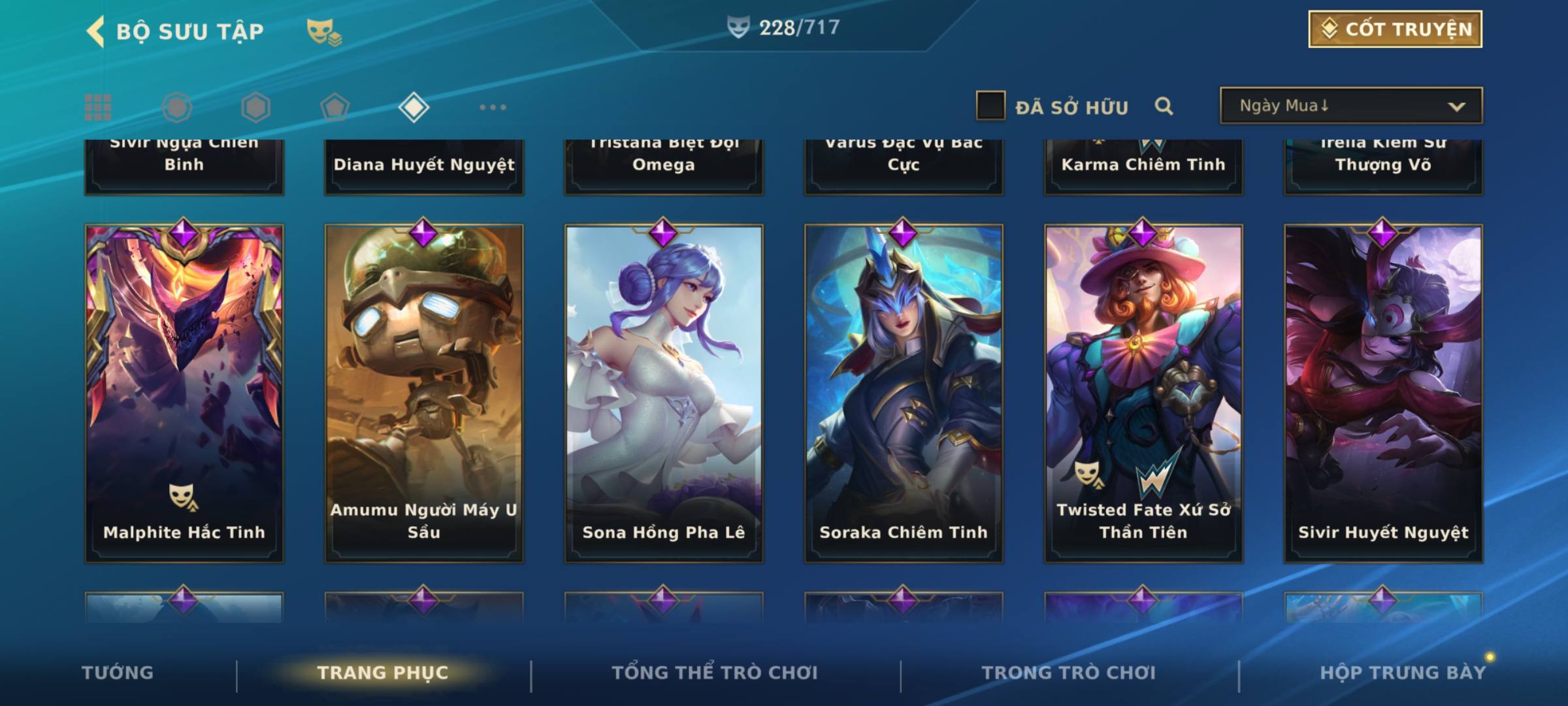
Task: Open the Trong Trò Chơi tab
Action: coord(1069,673)
